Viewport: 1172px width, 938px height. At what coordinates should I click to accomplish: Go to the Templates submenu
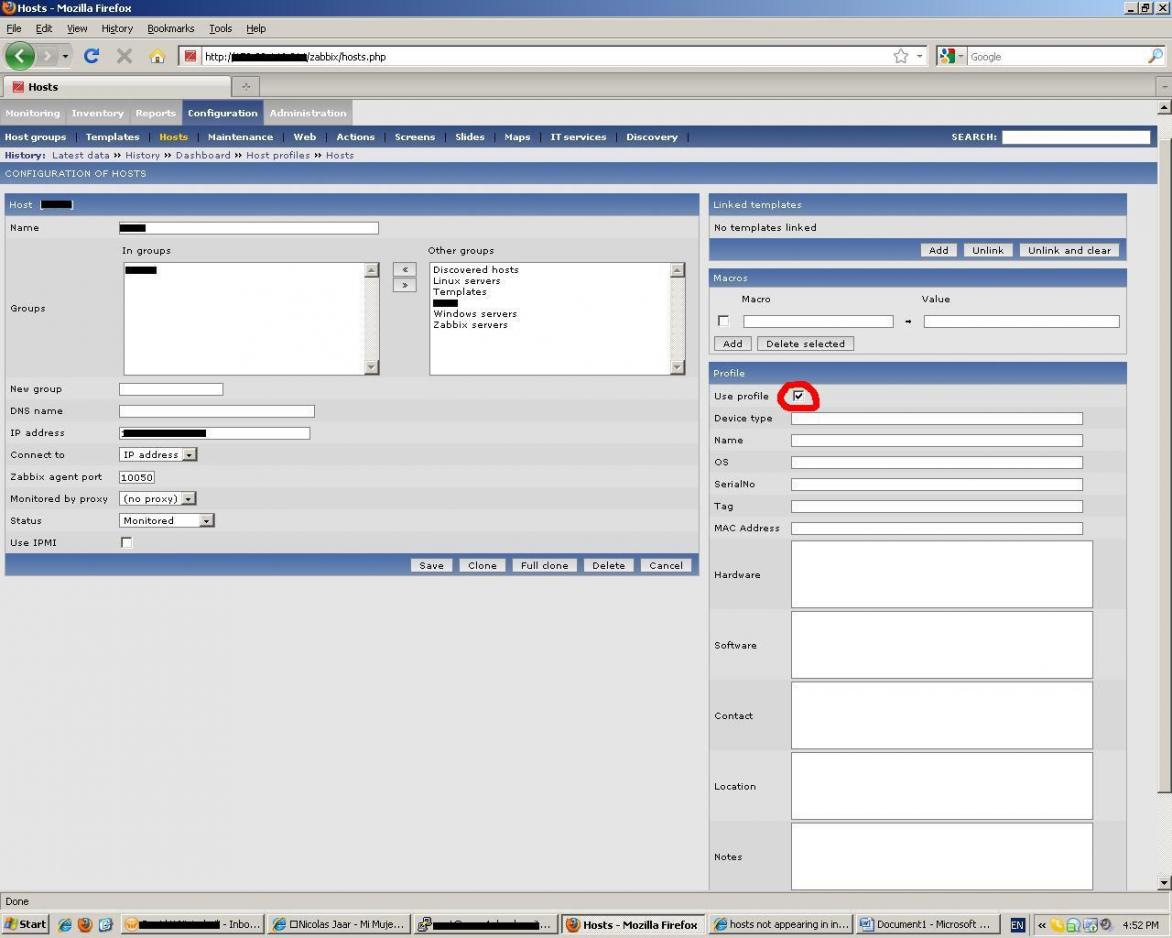click(x=112, y=137)
